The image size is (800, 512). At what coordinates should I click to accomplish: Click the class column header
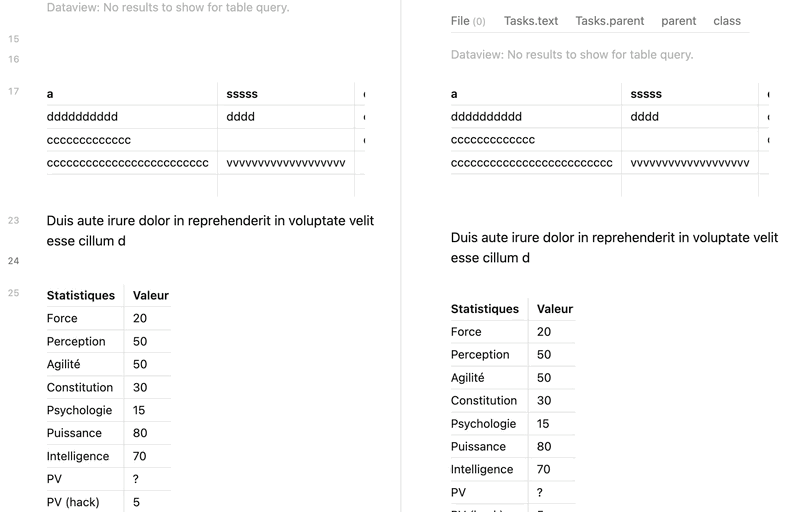pos(727,21)
